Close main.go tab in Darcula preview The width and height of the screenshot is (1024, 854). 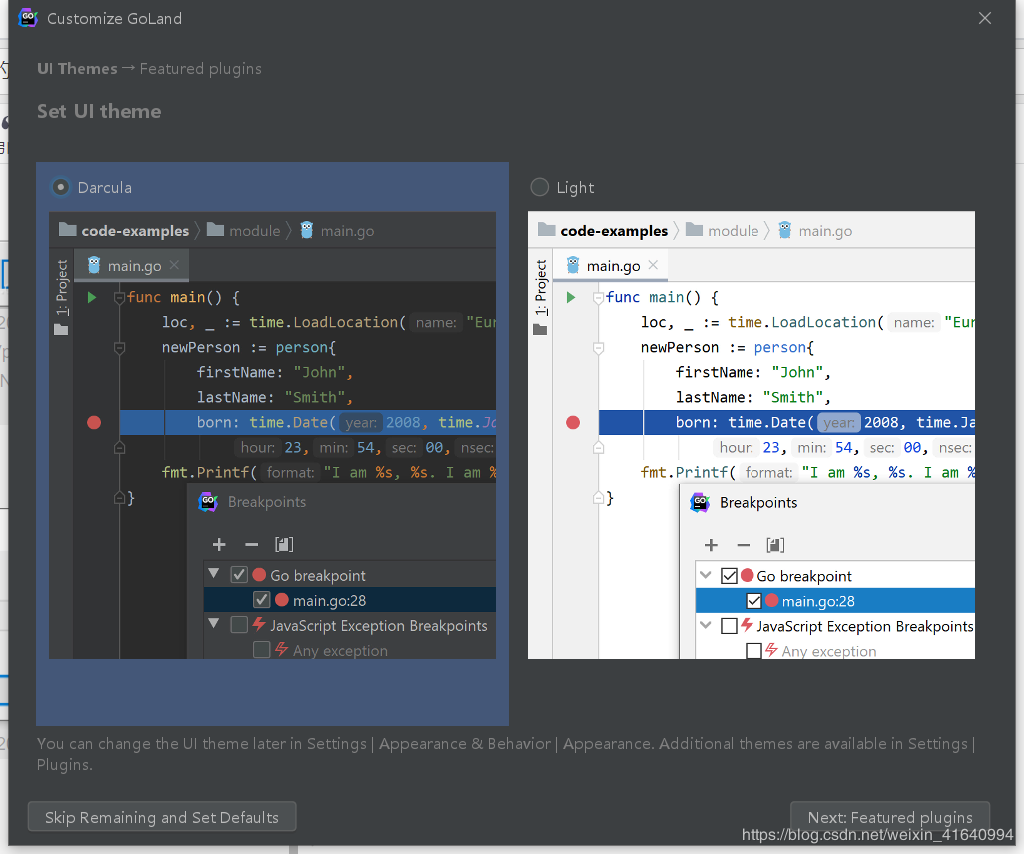click(x=174, y=264)
